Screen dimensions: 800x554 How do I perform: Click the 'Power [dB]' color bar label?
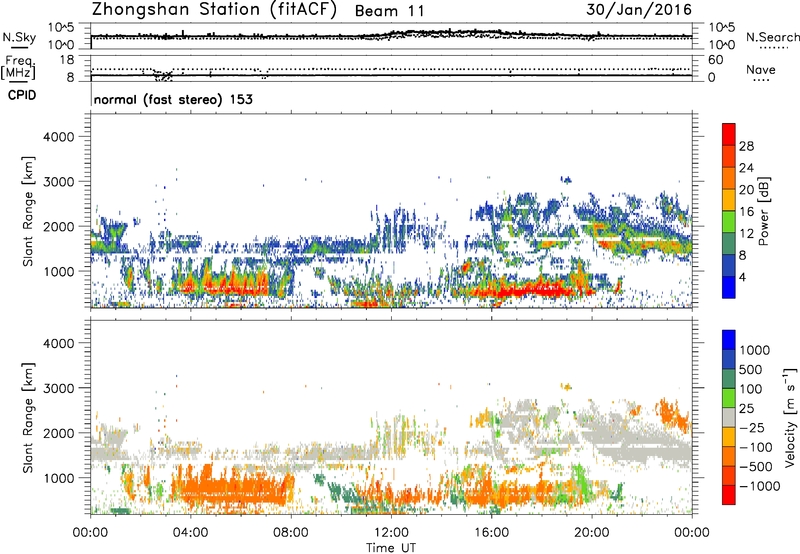point(763,211)
